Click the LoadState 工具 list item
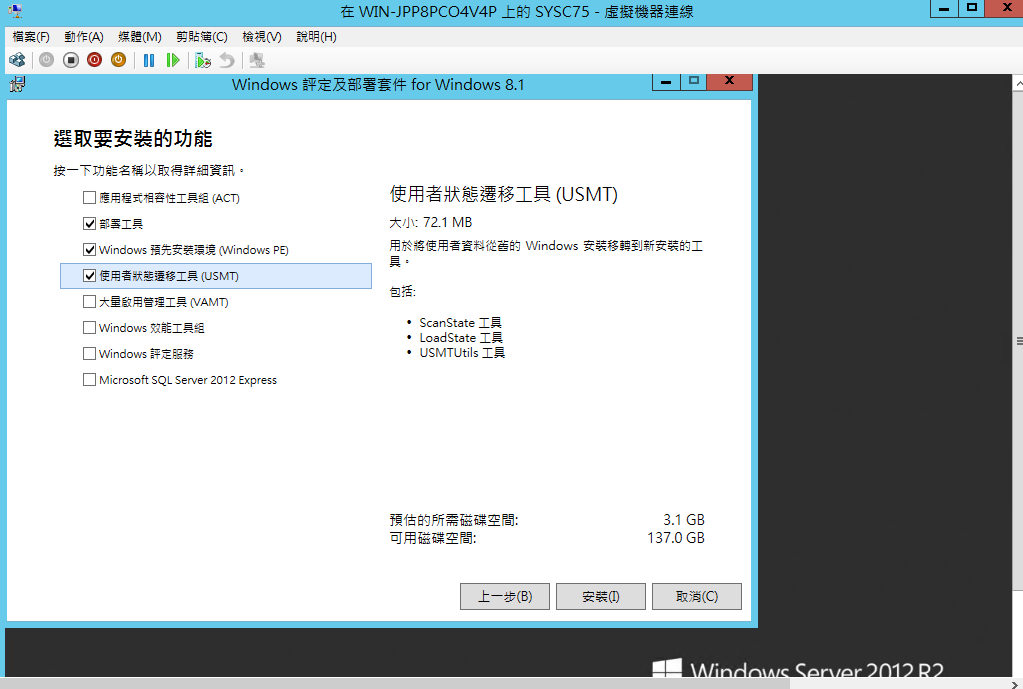1023x689 pixels. [x=461, y=337]
